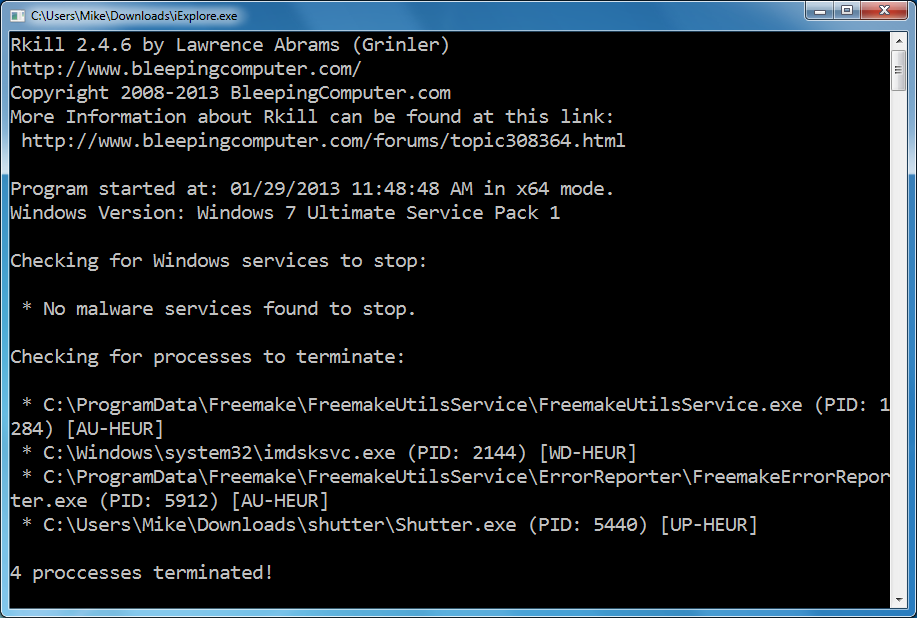Click the Program started at timestamp line
917x618 pixels.
pos(312,189)
